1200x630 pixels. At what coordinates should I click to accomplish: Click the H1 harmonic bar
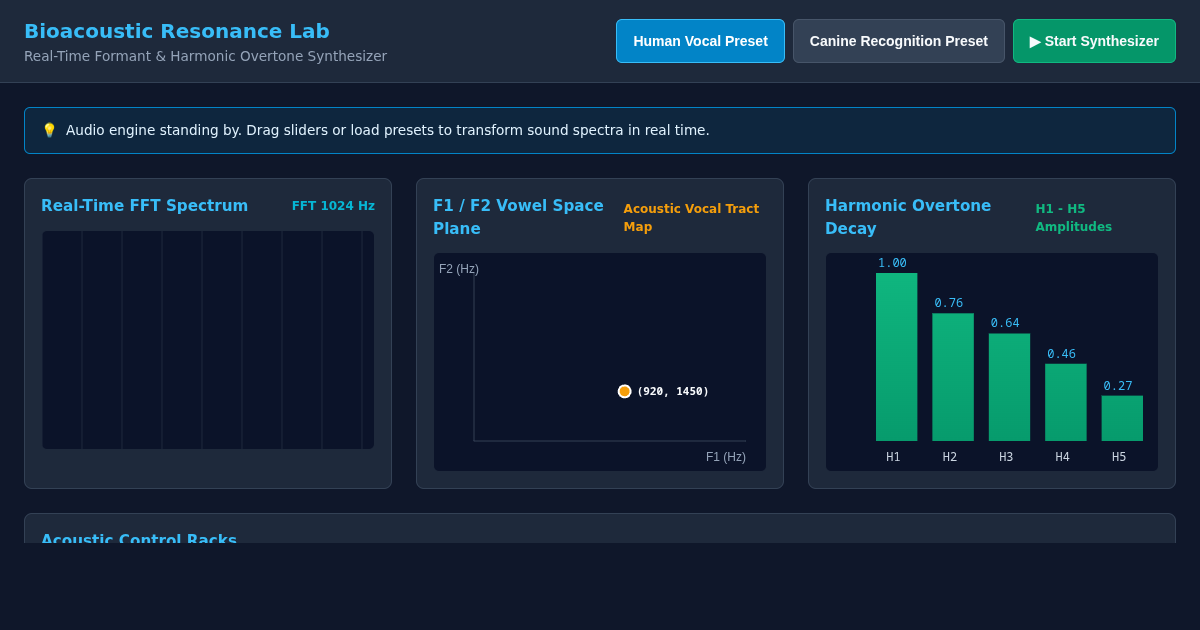point(896,357)
